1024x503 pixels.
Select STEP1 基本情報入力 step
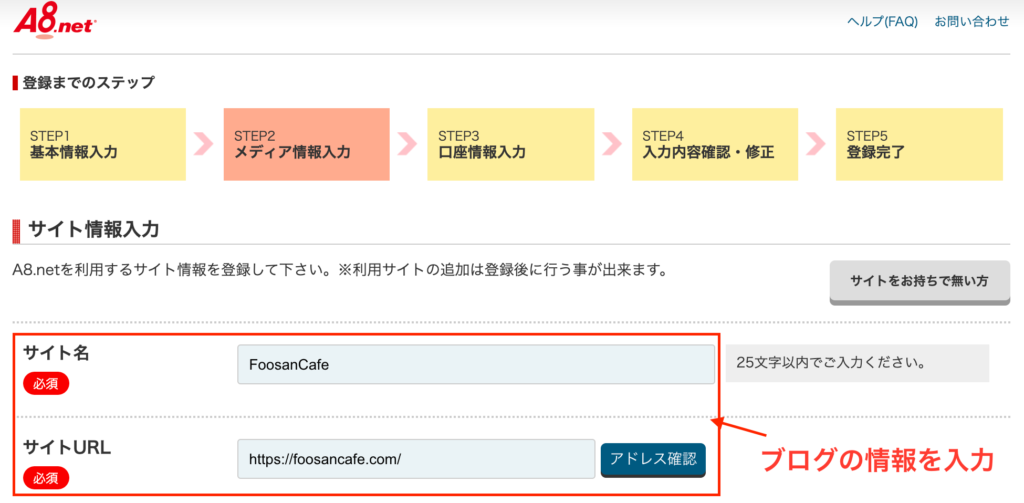102,144
